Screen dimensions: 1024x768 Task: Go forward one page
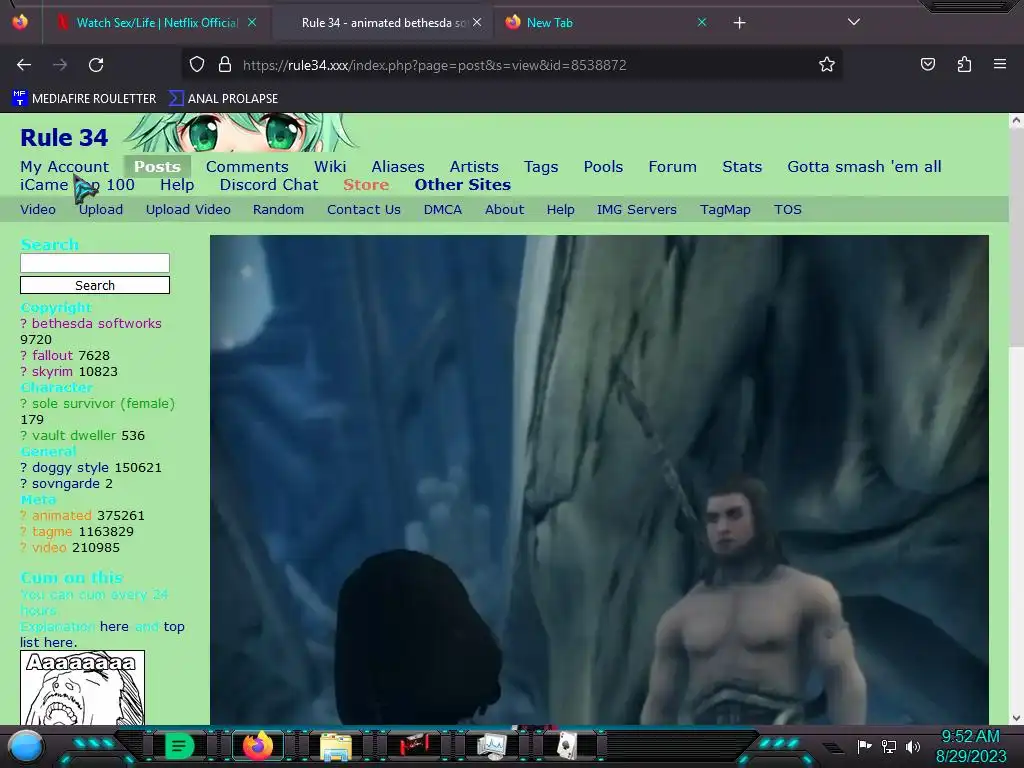pos(60,65)
